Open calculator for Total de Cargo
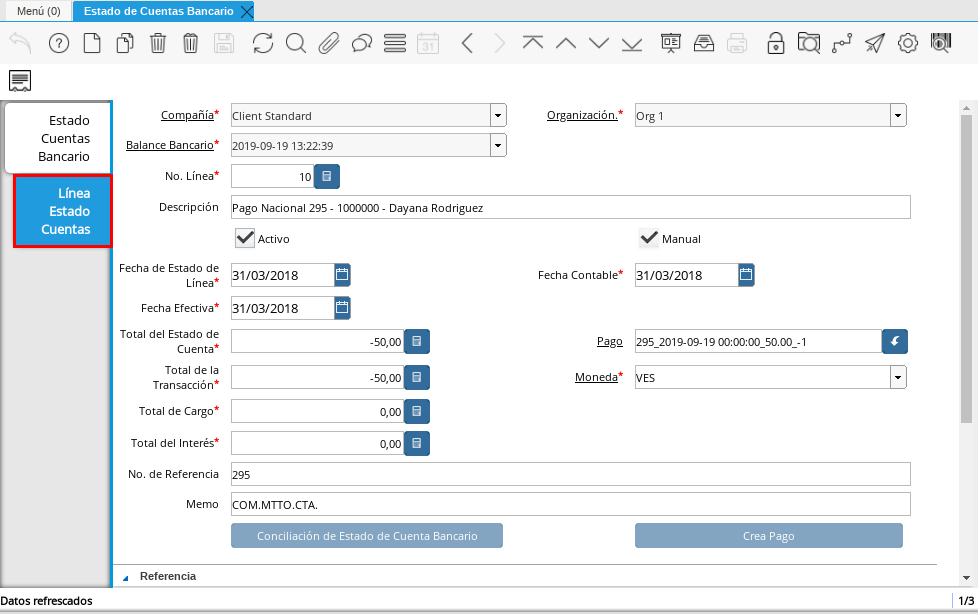This screenshot has height=614, width=978. (417, 411)
